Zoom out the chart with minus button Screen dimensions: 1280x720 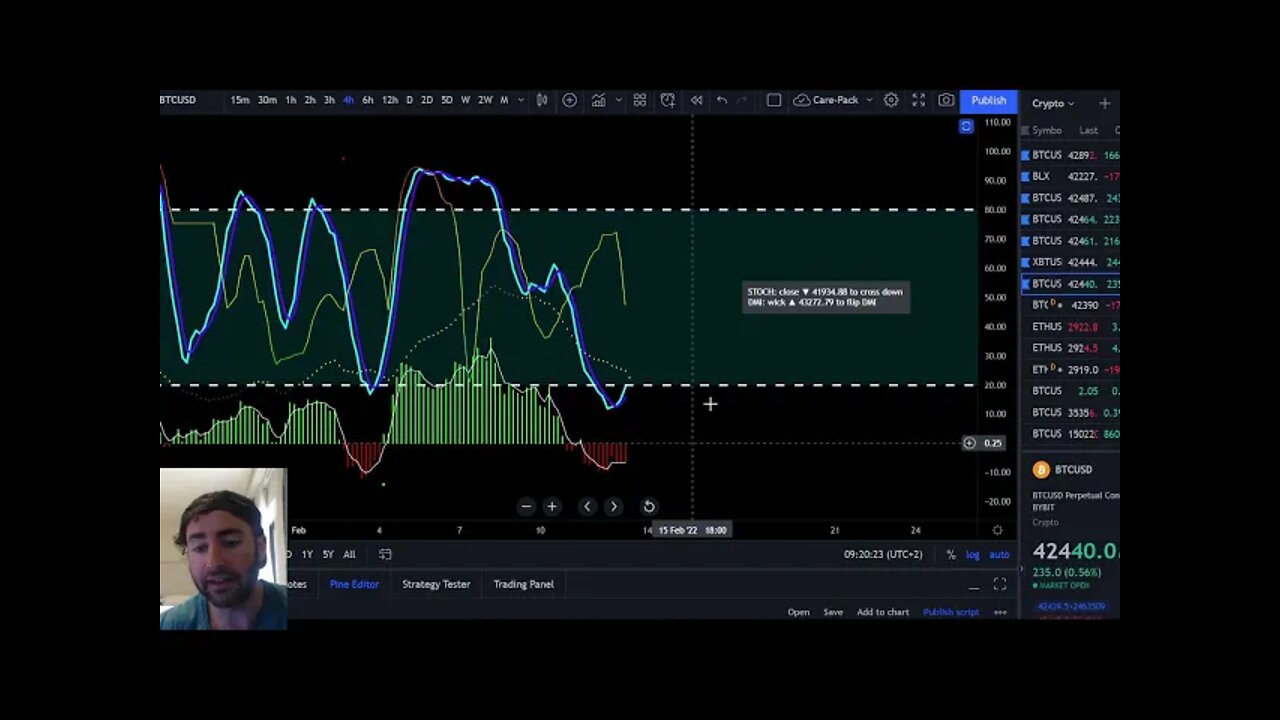tap(526, 506)
